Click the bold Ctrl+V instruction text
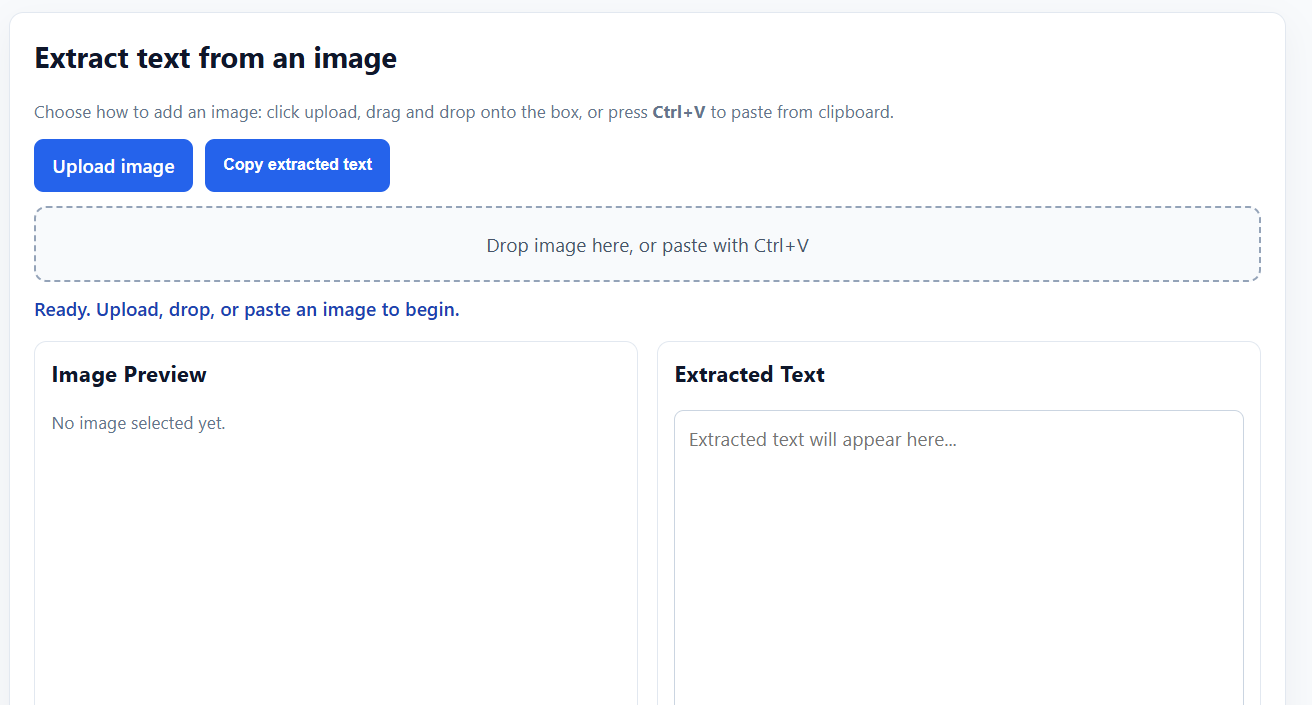The width and height of the screenshot is (1312, 705). 681,112
